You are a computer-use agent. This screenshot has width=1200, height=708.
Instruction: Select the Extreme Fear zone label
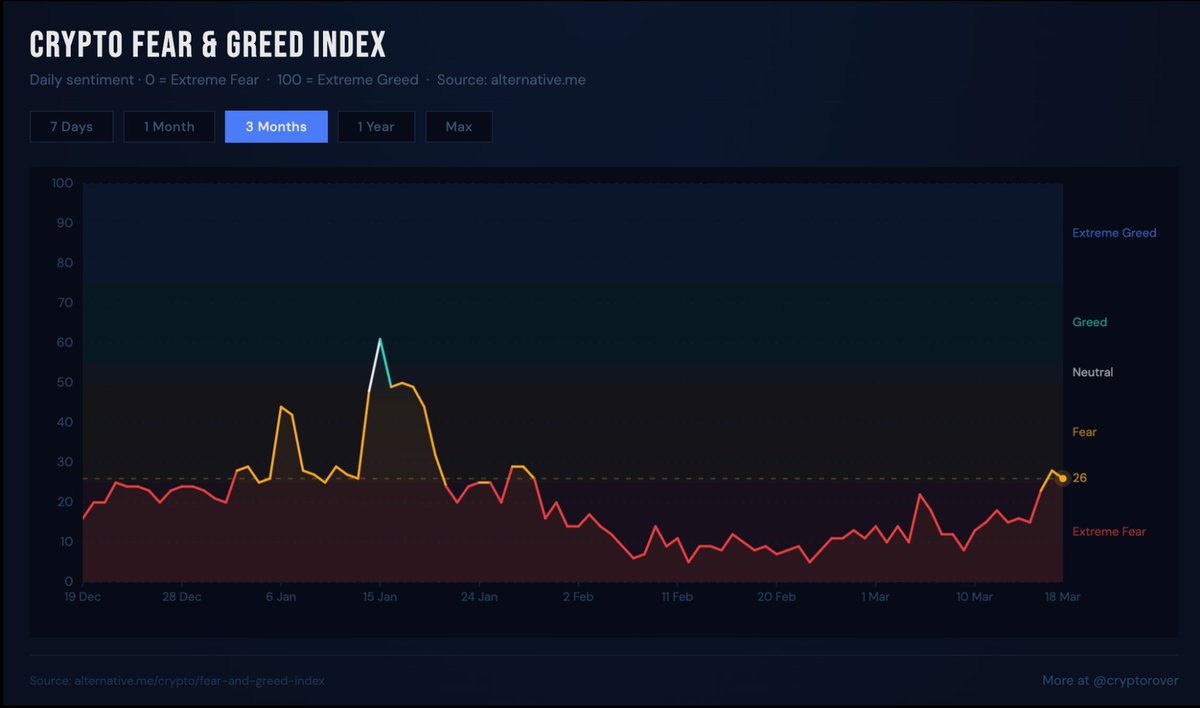coord(1109,531)
